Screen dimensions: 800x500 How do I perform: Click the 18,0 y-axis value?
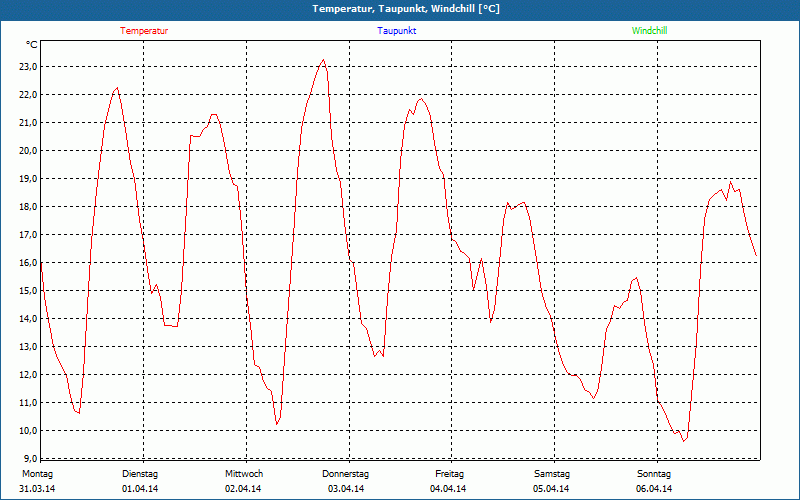(x=29, y=207)
